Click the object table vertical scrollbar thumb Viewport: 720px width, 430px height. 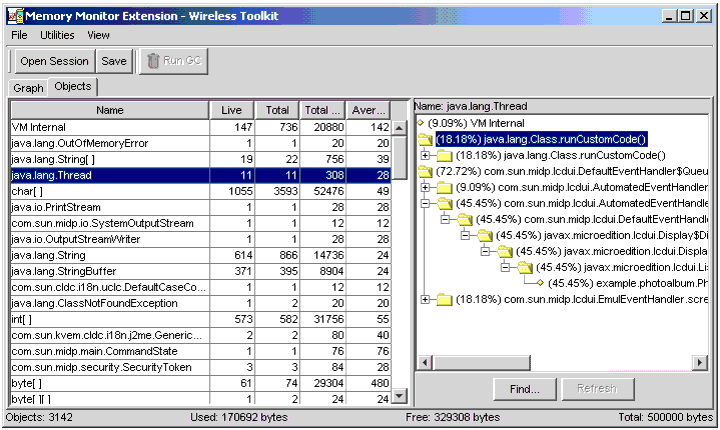tap(399, 158)
